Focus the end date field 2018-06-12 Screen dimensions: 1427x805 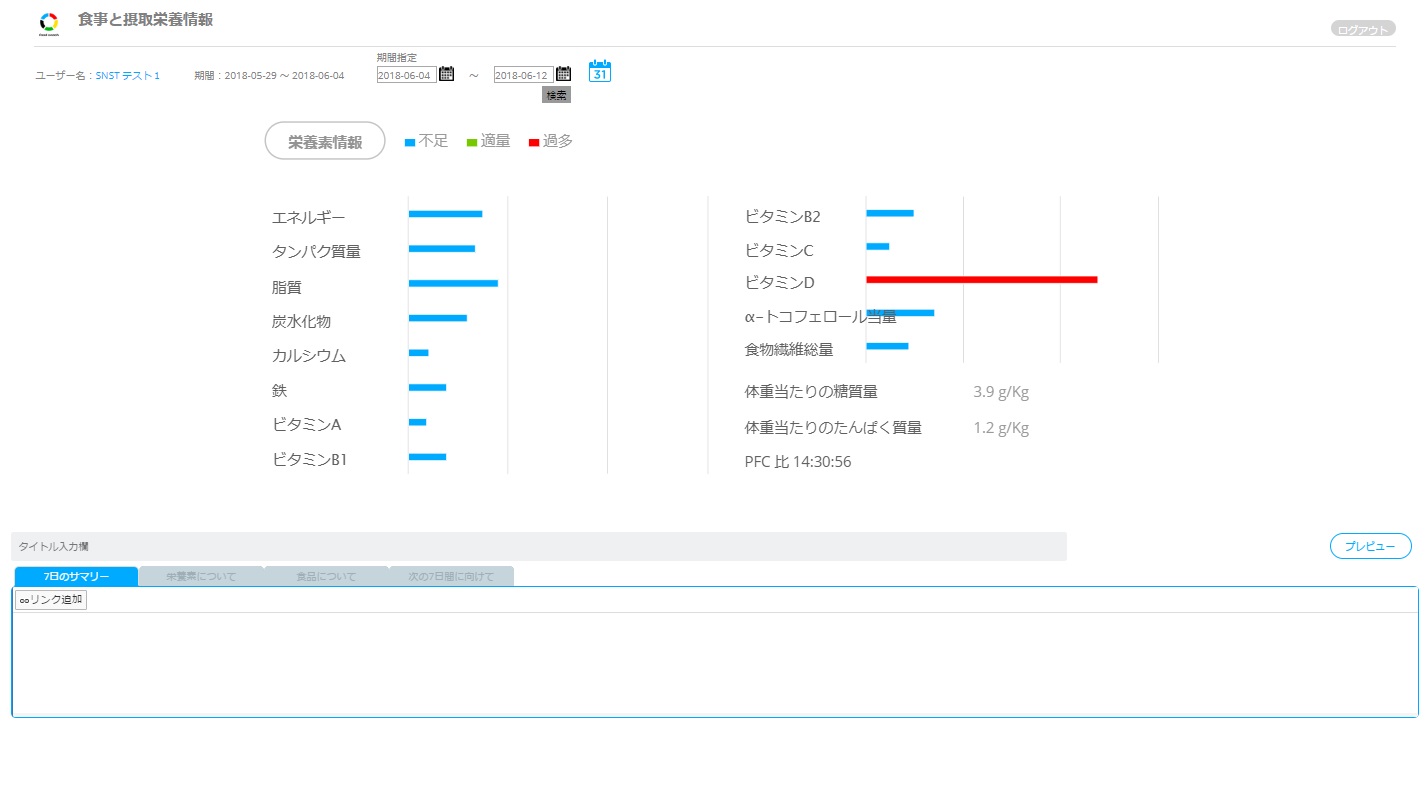point(523,75)
